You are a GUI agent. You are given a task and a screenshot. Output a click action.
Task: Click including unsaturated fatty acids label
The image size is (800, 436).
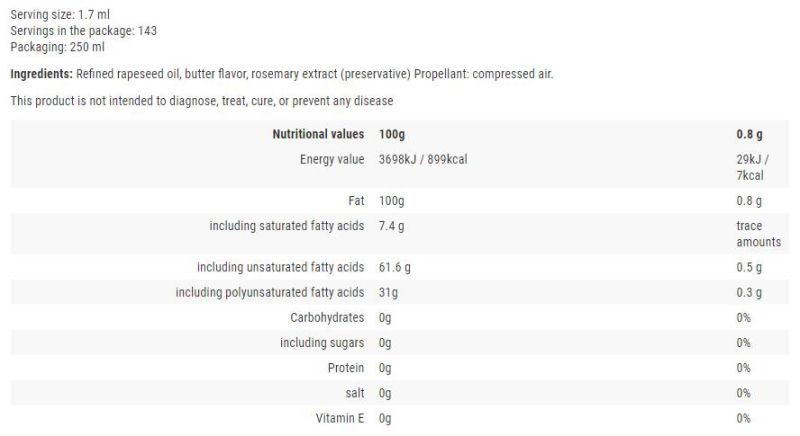(x=281, y=267)
